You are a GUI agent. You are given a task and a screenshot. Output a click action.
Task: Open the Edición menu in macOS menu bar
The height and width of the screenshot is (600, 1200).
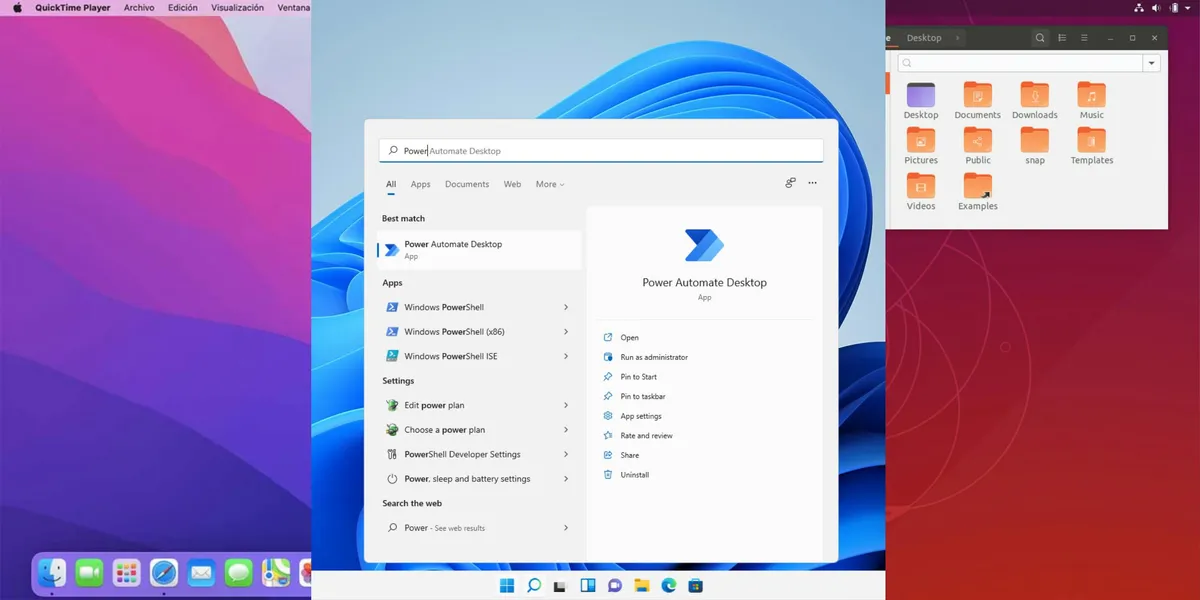pos(183,8)
